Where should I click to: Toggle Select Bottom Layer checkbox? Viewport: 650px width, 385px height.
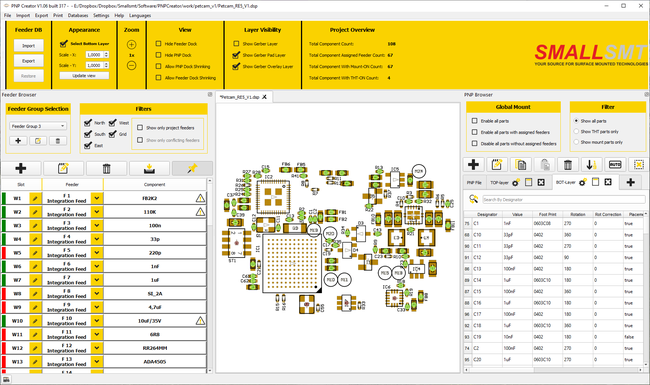coord(63,44)
